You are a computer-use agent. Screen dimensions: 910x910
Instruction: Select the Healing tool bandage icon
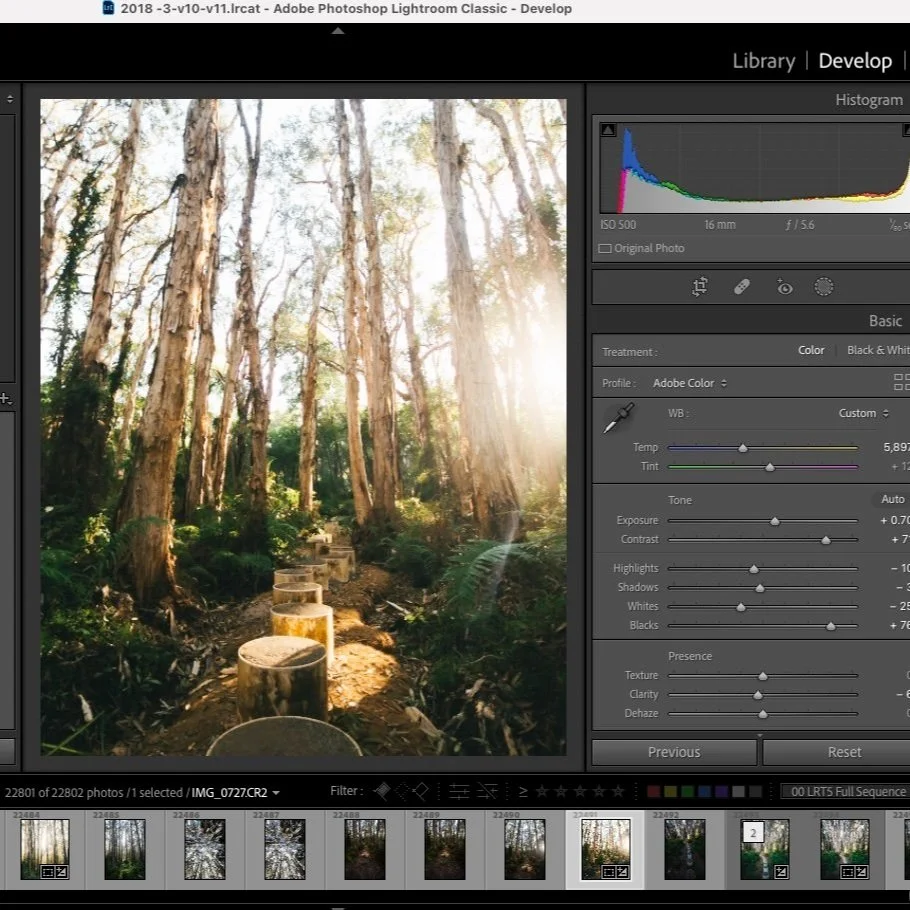click(x=742, y=287)
